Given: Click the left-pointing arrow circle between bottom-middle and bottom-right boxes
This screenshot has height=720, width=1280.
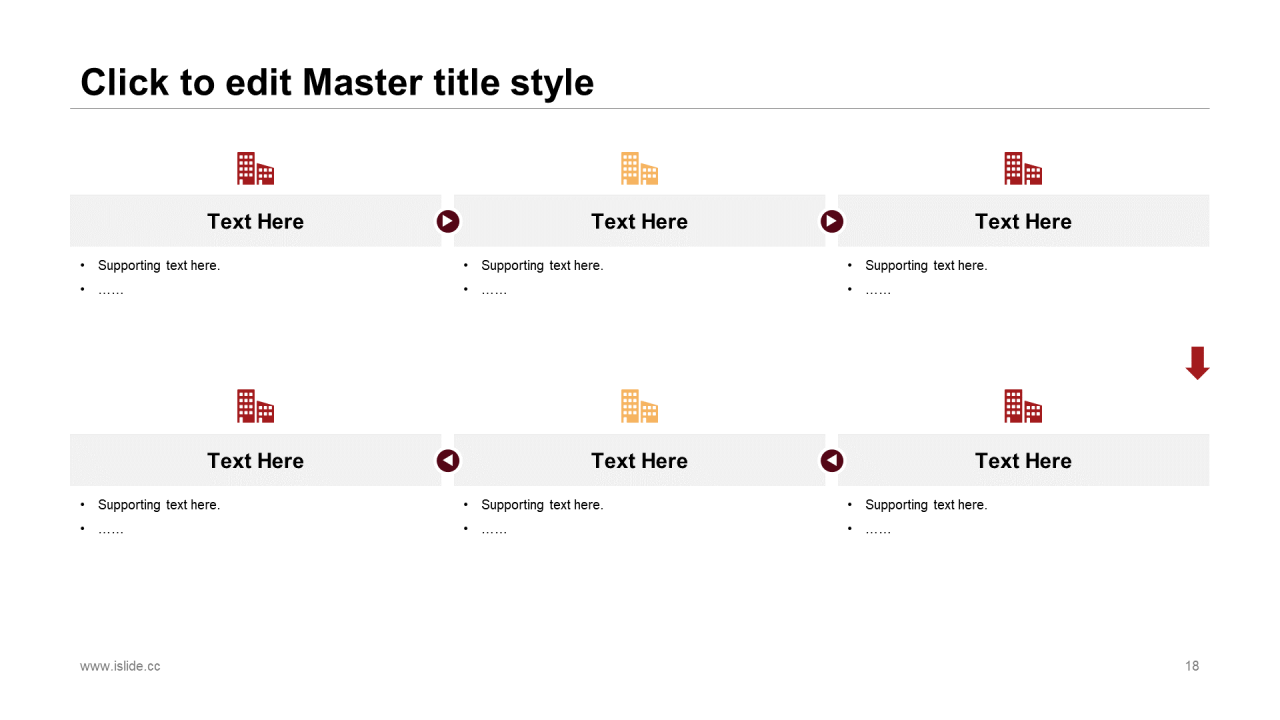Looking at the screenshot, I should pos(832,460).
